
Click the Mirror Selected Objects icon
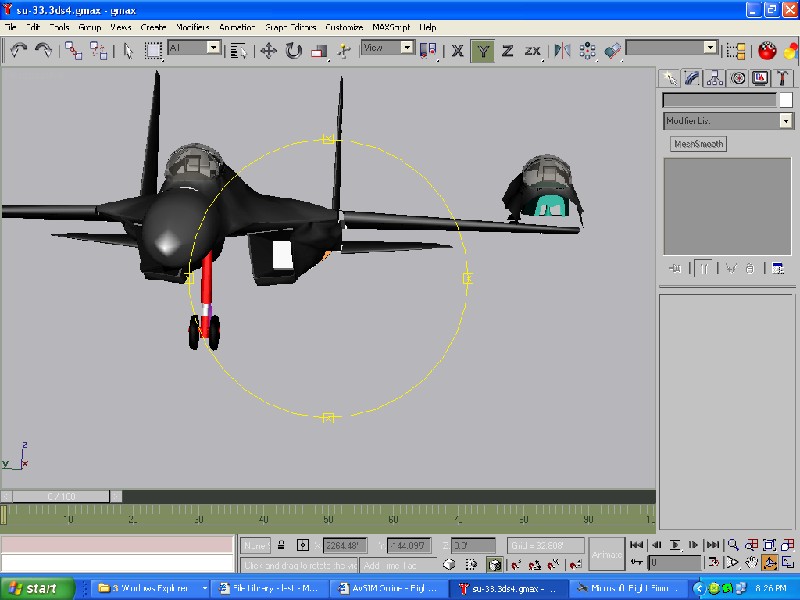point(562,50)
